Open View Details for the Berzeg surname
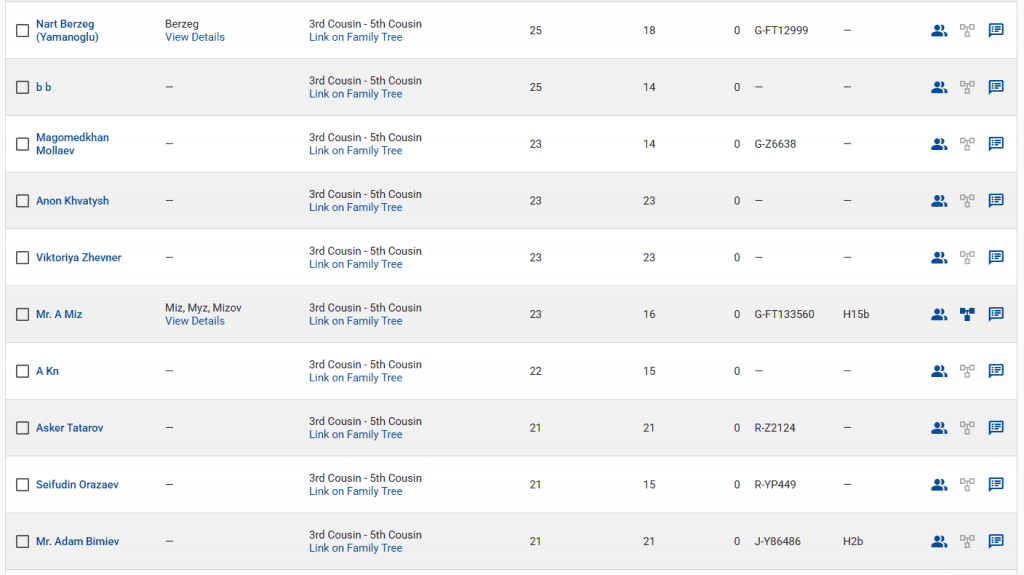Image resolution: width=1024 pixels, height=575 pixels. coord(195,37)
